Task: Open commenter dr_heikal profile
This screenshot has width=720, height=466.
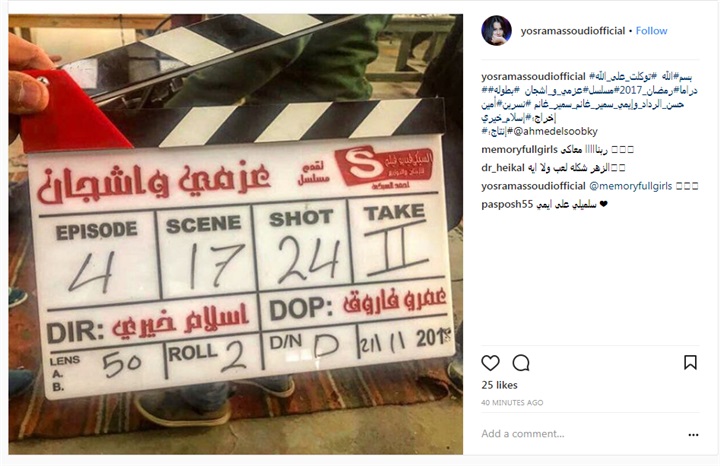Action: [503, 168]
